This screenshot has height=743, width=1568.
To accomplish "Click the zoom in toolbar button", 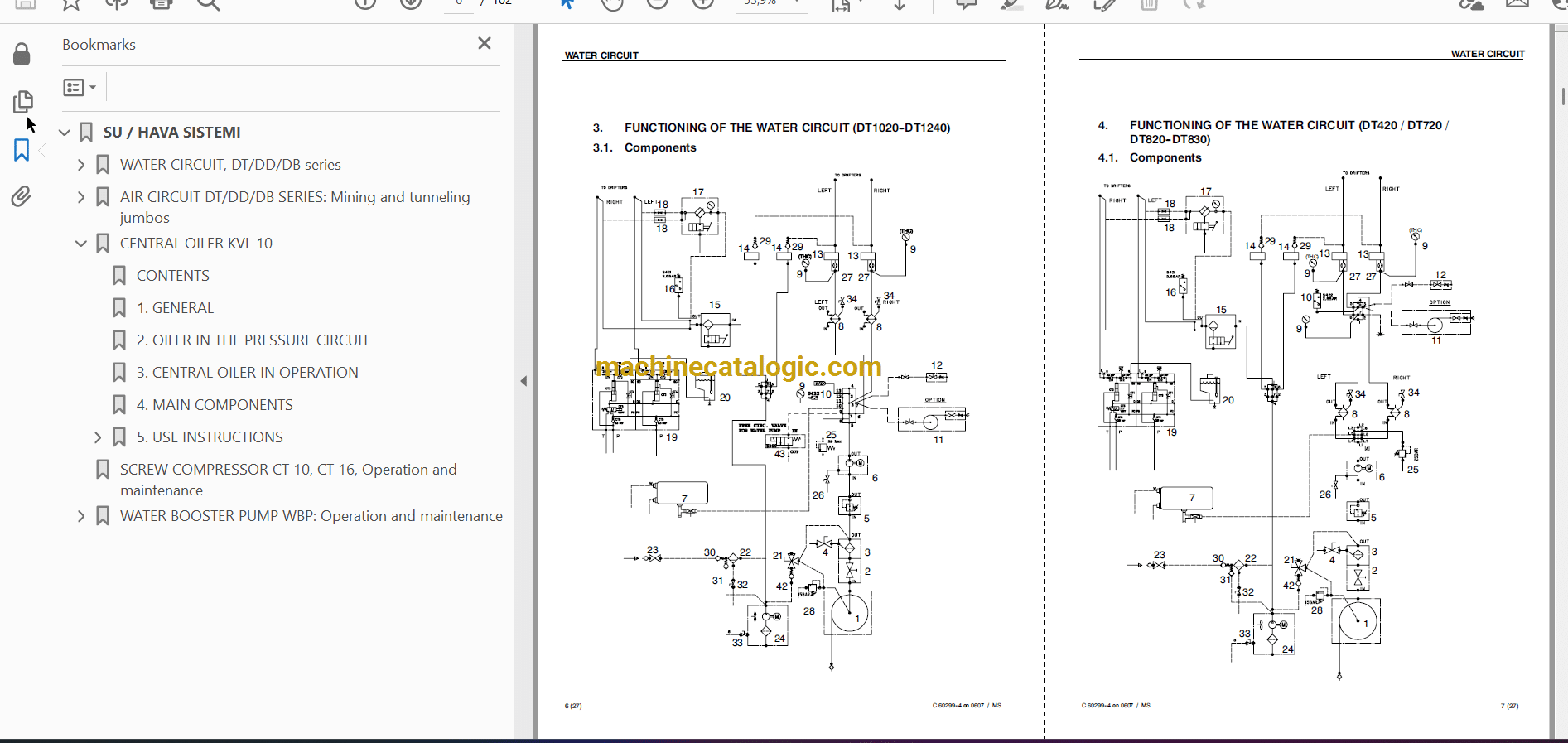I will pyautogui.click(x=703, y=4).
